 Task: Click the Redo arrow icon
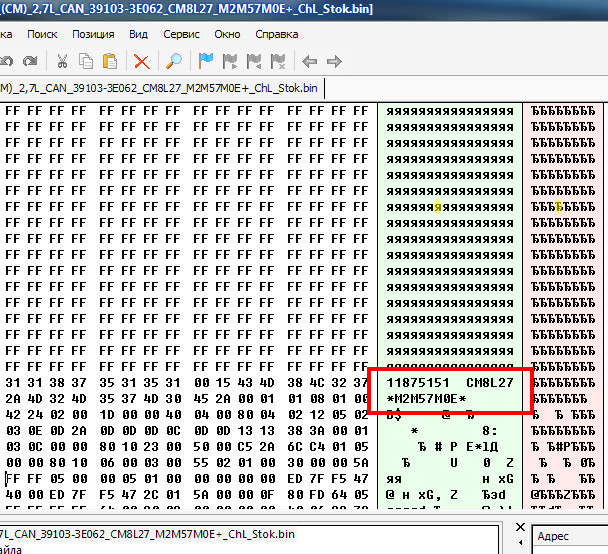28,61
